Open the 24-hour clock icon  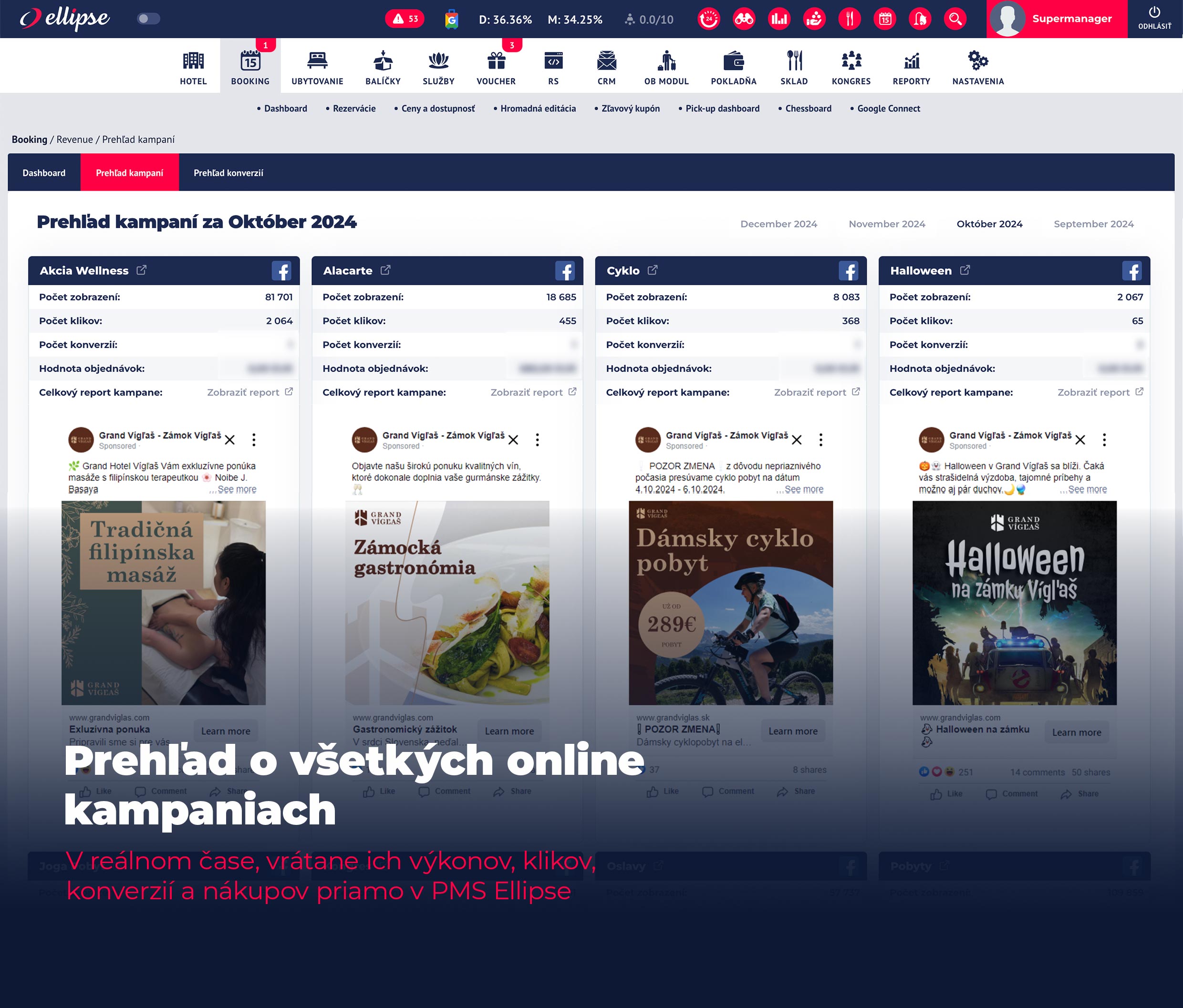(x=709, y=19)
